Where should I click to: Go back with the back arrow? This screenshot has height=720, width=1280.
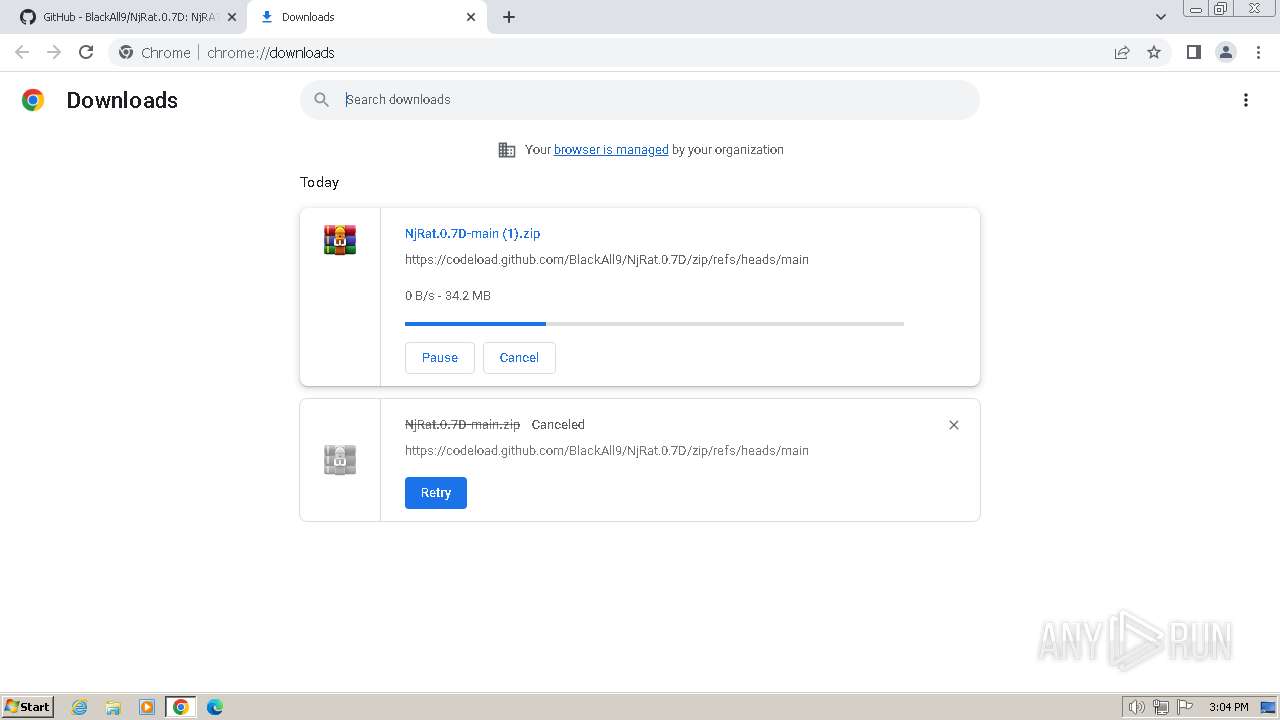pos(22,52)
